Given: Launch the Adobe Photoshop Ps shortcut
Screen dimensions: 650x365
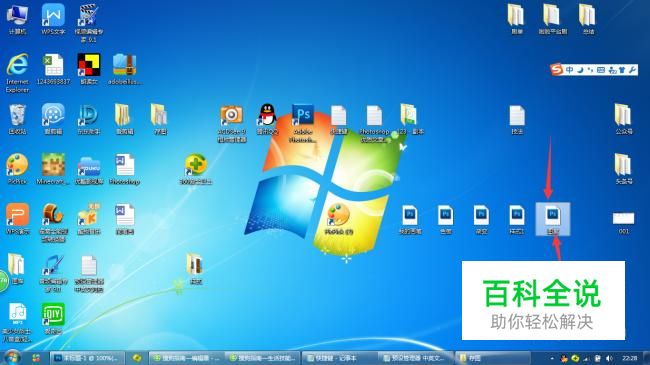Looking at the screenshot, I should click(x=303, y=123).
